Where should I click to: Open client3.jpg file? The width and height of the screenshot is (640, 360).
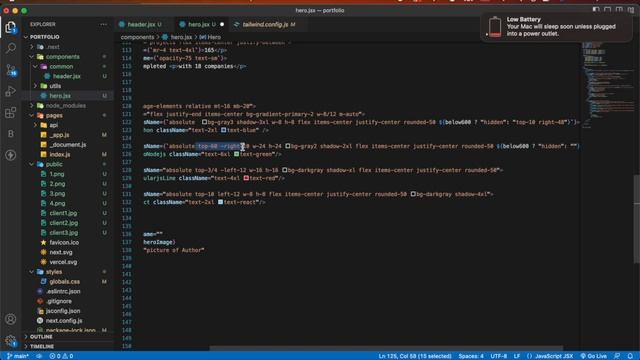[x=64, y=233]
